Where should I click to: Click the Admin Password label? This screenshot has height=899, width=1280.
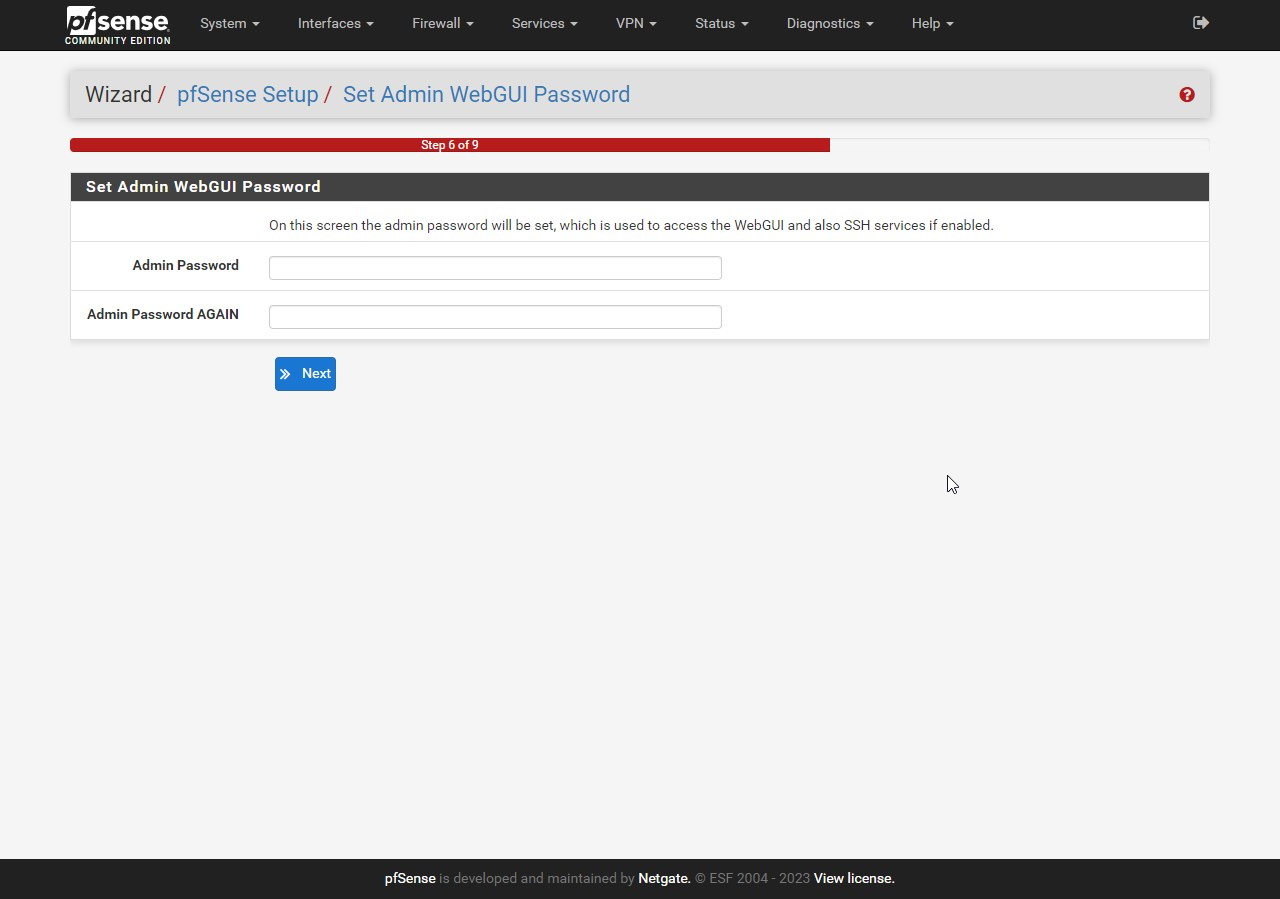(185, 265)
